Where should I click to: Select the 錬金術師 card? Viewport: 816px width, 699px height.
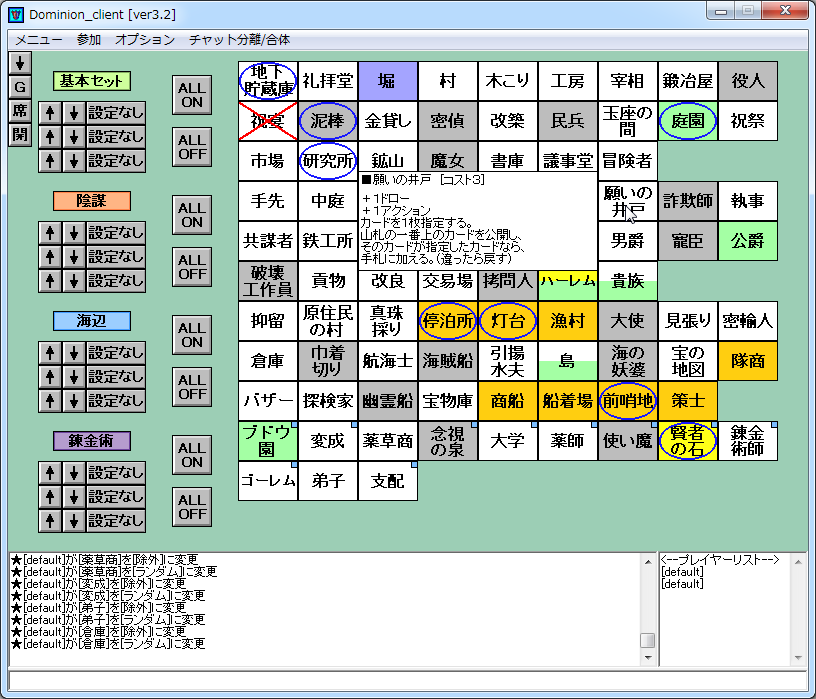tap(748, 441)
